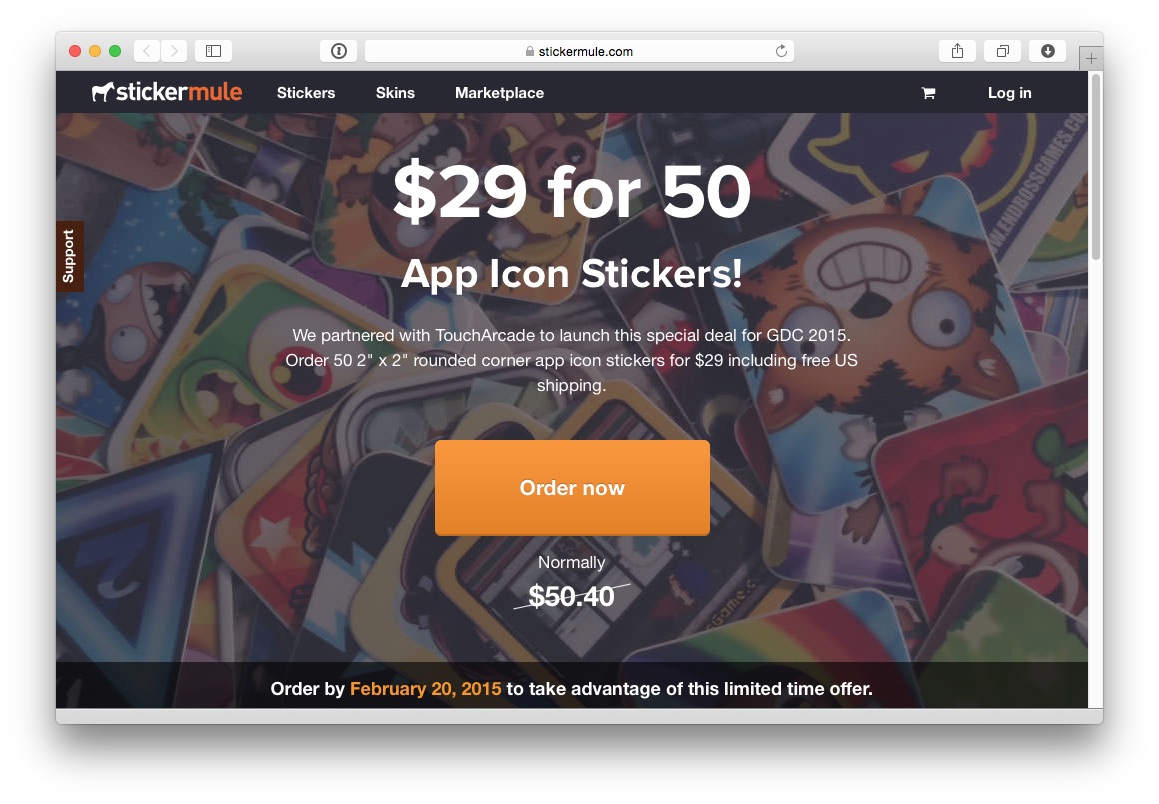Open the Support side tab
Image resolution: width=1159 pixels, height=804 pixels.
click(x=69, y=256)
